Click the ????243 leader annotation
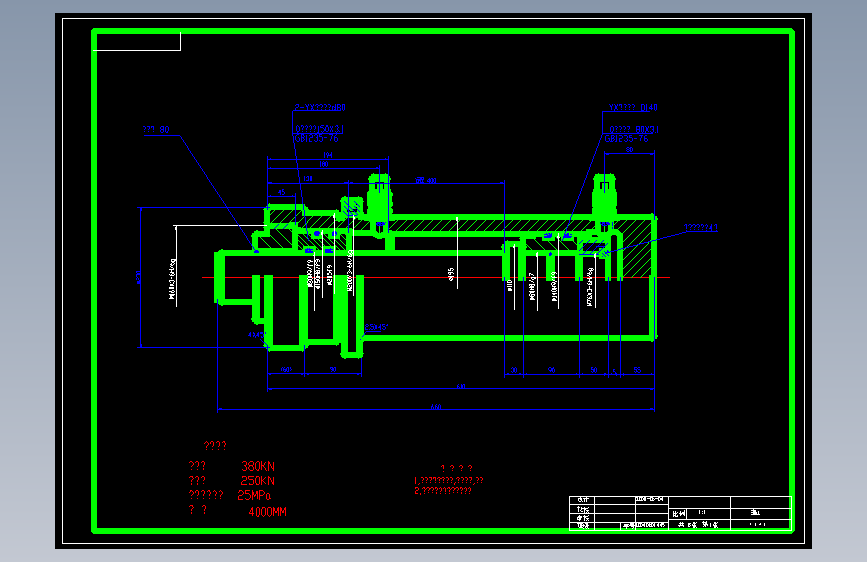The image size is (867, 562). 701,227
